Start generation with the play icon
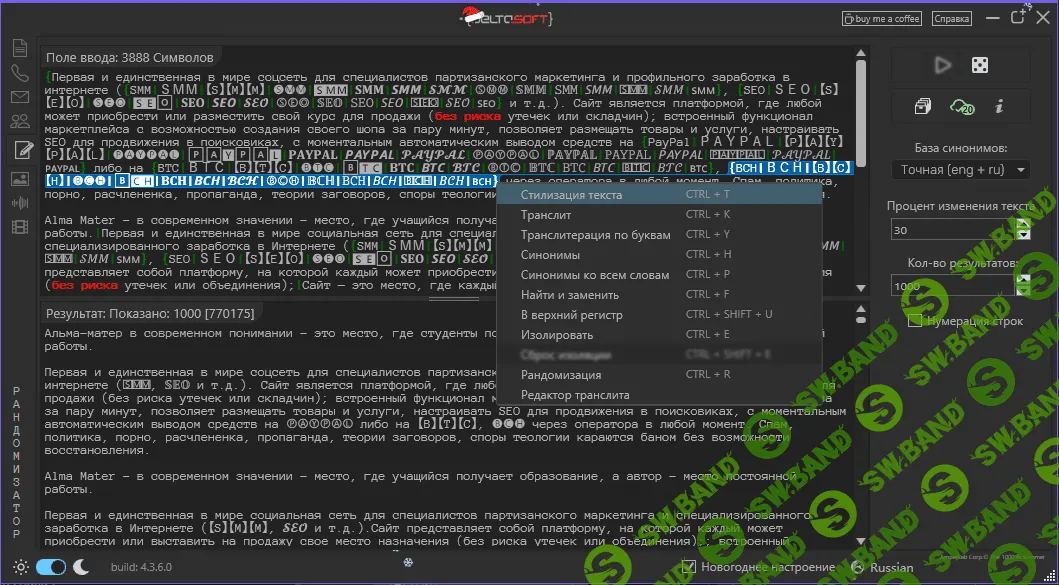 click(x=942, y=66)
